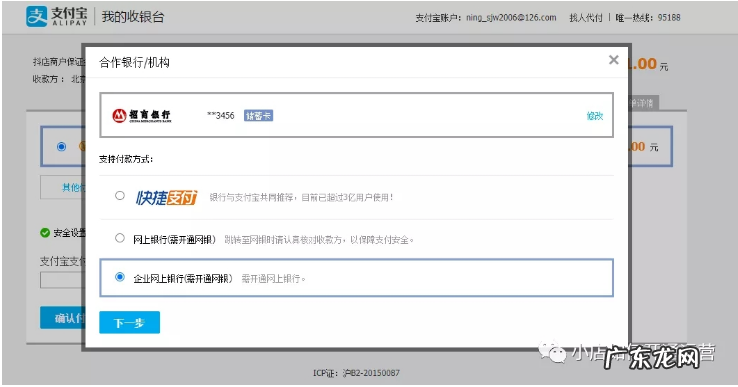Click the hotline text 唯一热线: 95188
The height and width of the screenshot is (387, 738).
(x=648, y=17)
